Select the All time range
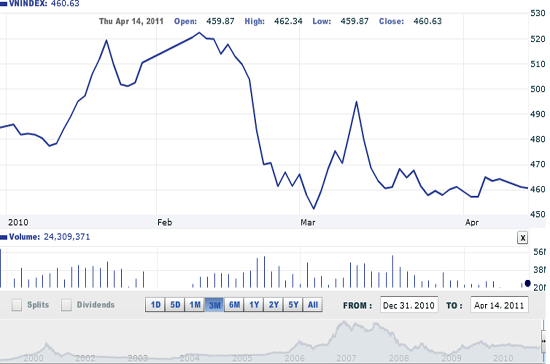Viewport: 550px width, 364px height. (x=313, y=305)
